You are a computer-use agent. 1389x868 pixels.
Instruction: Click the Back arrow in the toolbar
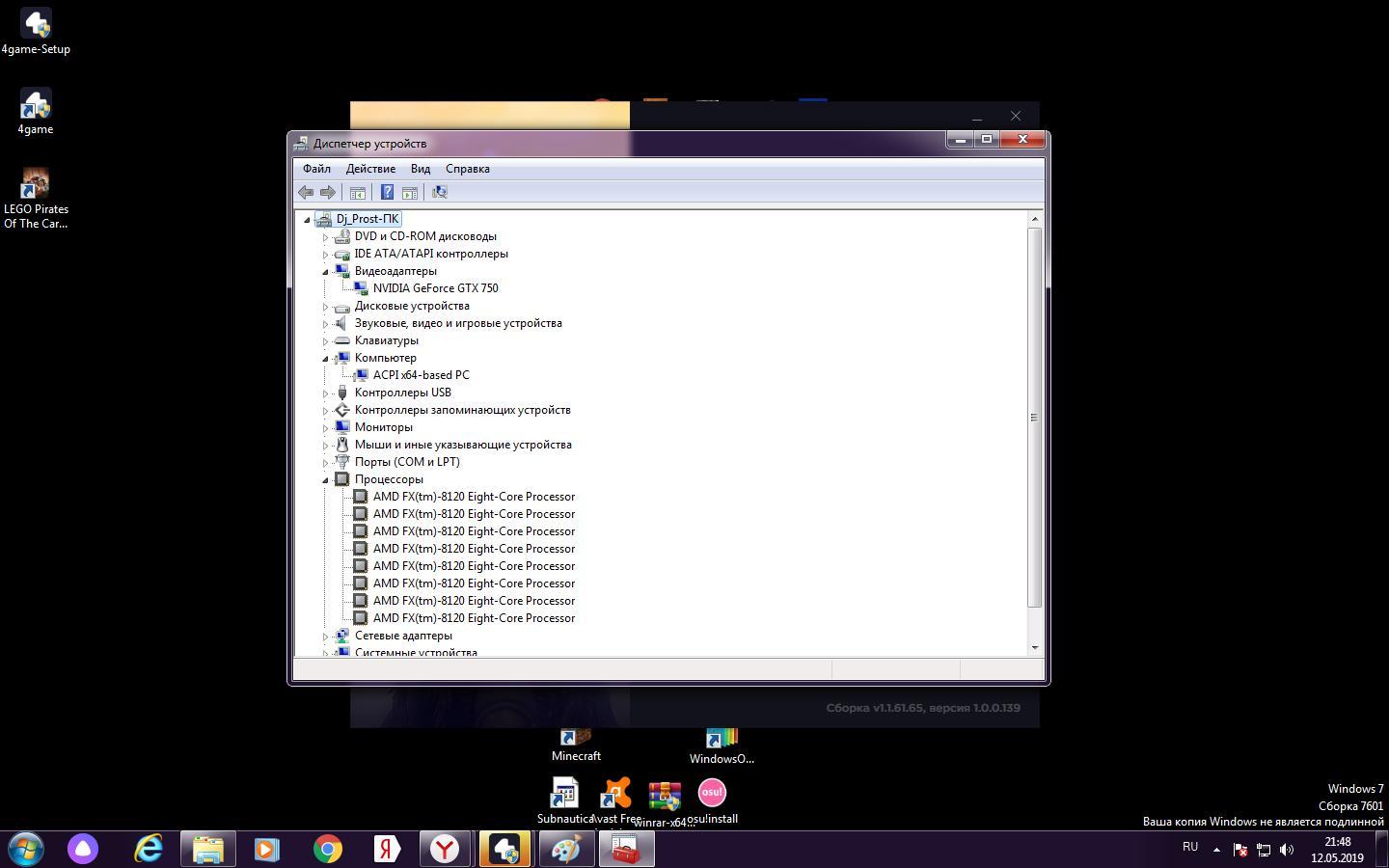coord(306,192)
